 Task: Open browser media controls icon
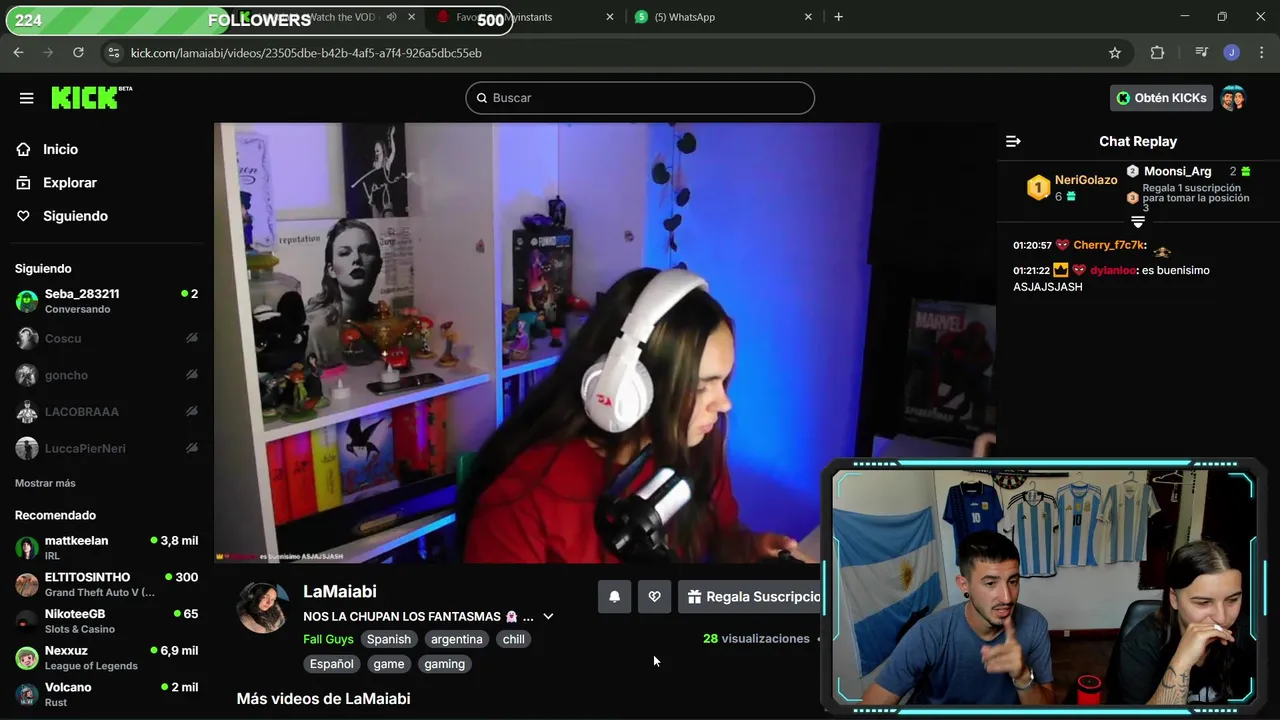(x=1202, y=53)
